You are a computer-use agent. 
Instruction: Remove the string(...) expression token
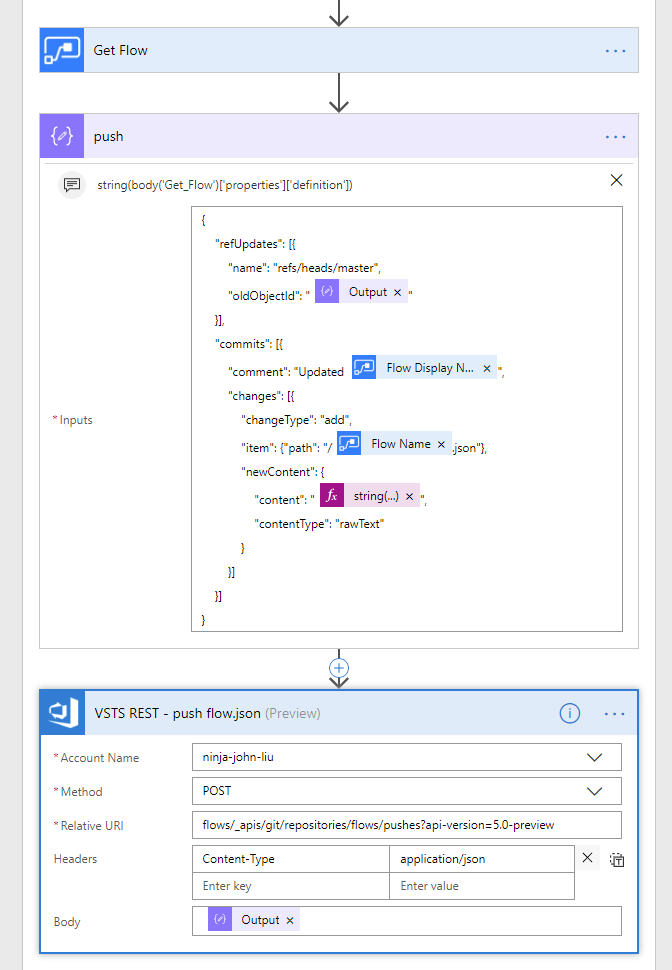[409, 496]
